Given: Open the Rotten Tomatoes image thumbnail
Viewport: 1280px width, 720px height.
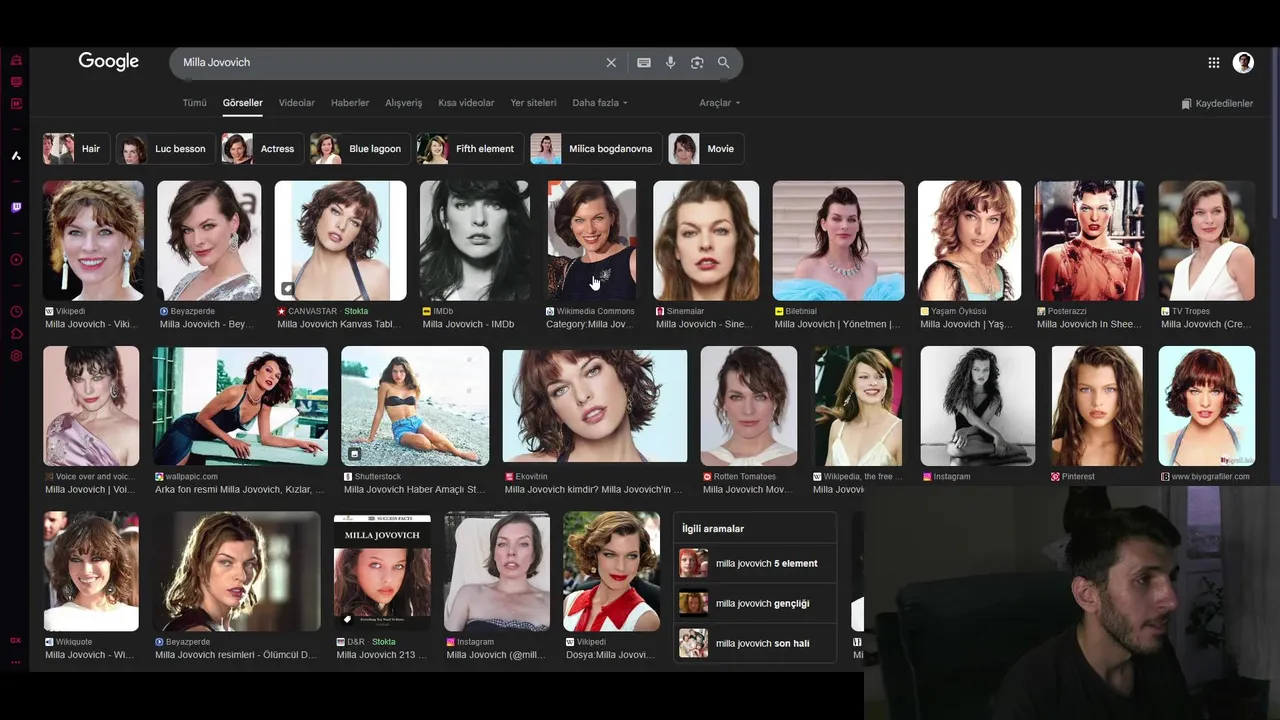Looking at the screenshot, I should pos(749,406).
